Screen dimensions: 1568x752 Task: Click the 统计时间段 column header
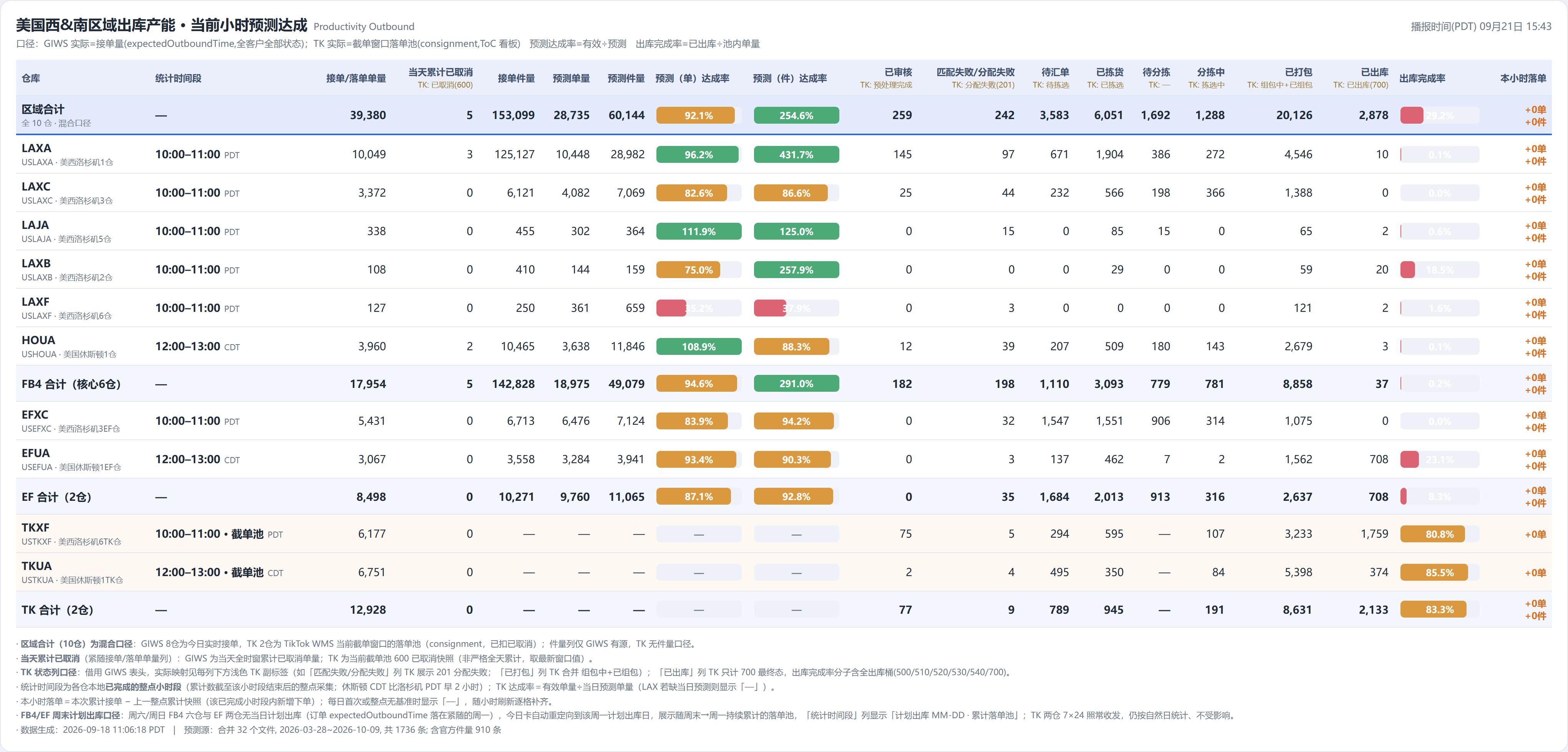(178, 78)
